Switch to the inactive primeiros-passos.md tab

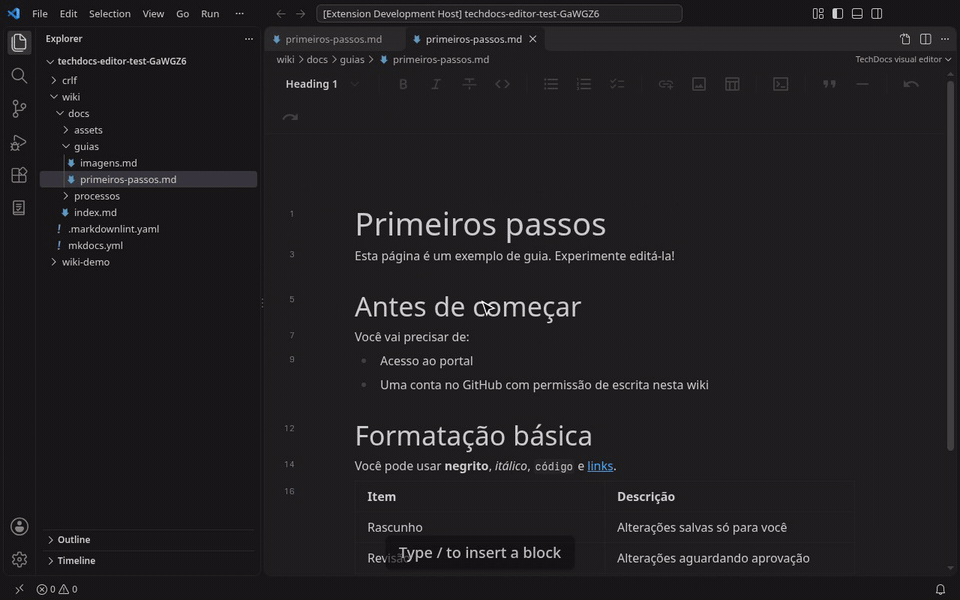click(334, 39)
